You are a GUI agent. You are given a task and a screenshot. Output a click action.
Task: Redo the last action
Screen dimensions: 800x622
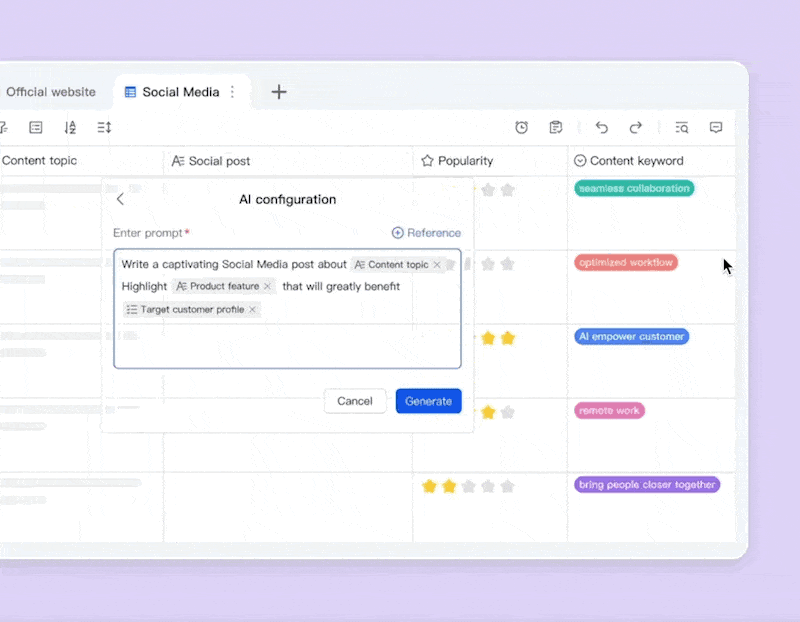pyautogui.click(x=635, y=128)
